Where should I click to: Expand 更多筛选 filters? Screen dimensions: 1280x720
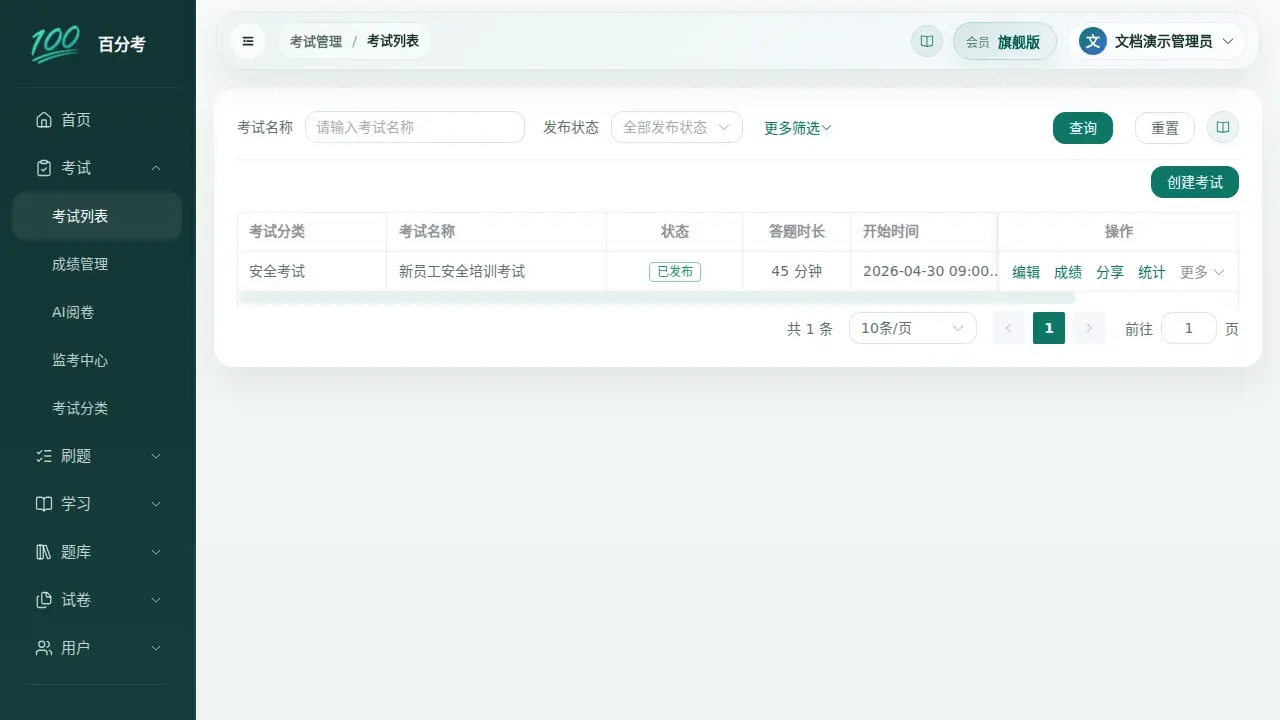798,128
